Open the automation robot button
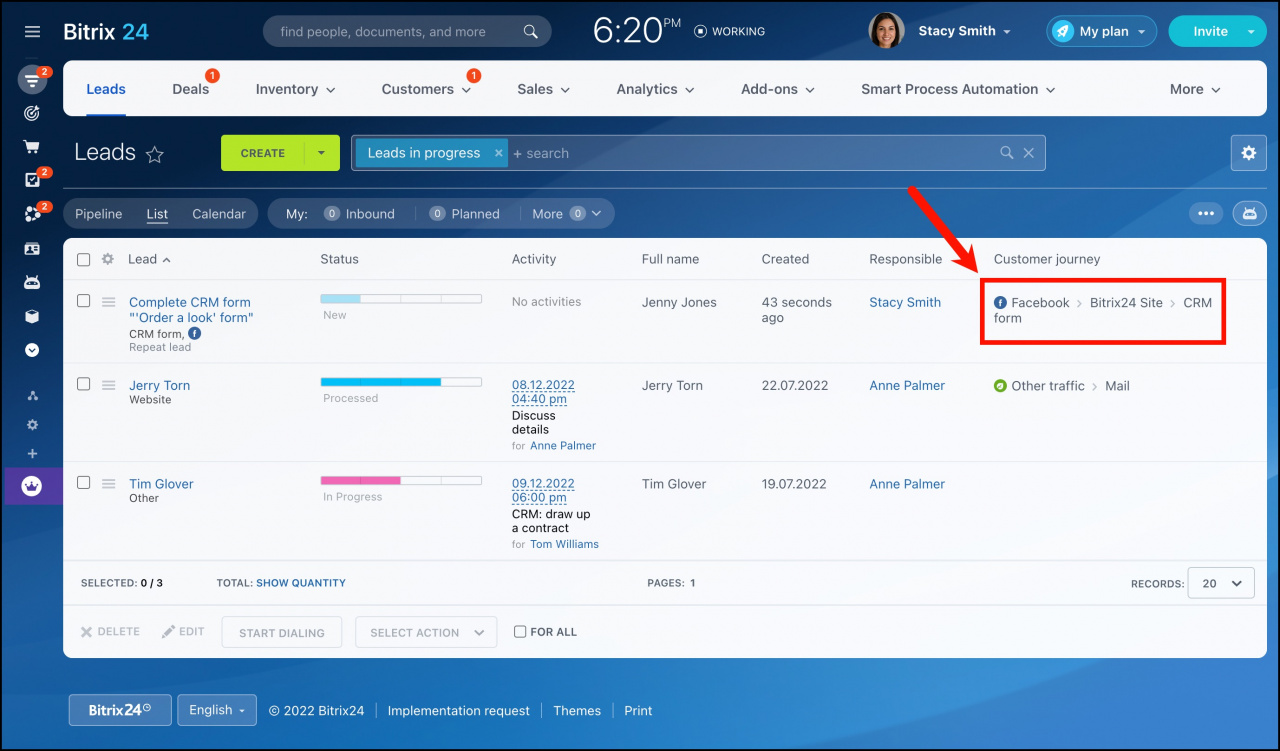Image resolution: width=1280 pixels, height=751 pixels. (1249, 213)
